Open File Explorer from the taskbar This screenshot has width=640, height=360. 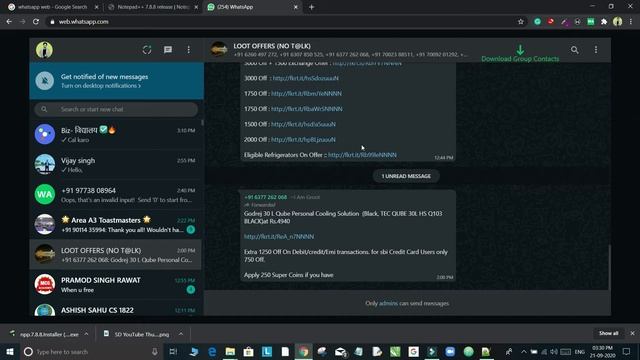230,351
